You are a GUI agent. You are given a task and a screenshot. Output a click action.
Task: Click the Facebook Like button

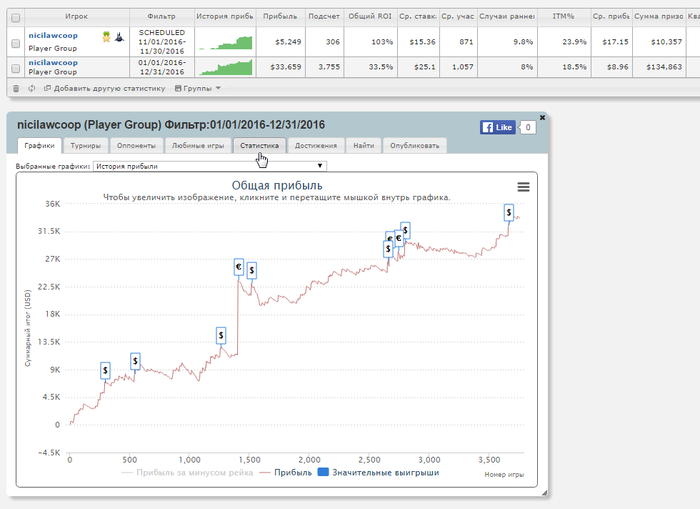pos(498,127)
